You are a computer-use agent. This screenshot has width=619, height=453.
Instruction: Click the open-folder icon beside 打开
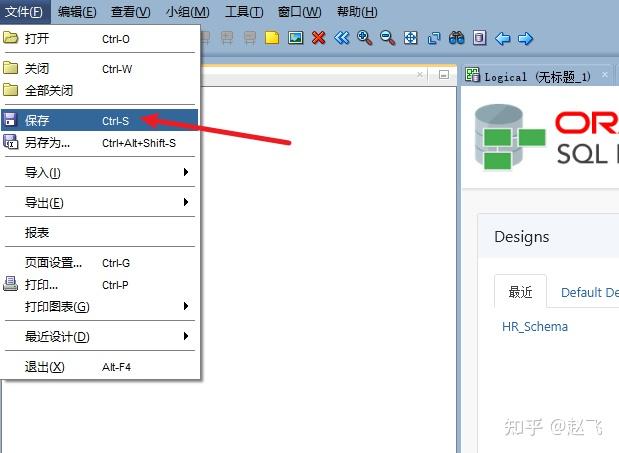pyautogui.click(x=11, y=38)
